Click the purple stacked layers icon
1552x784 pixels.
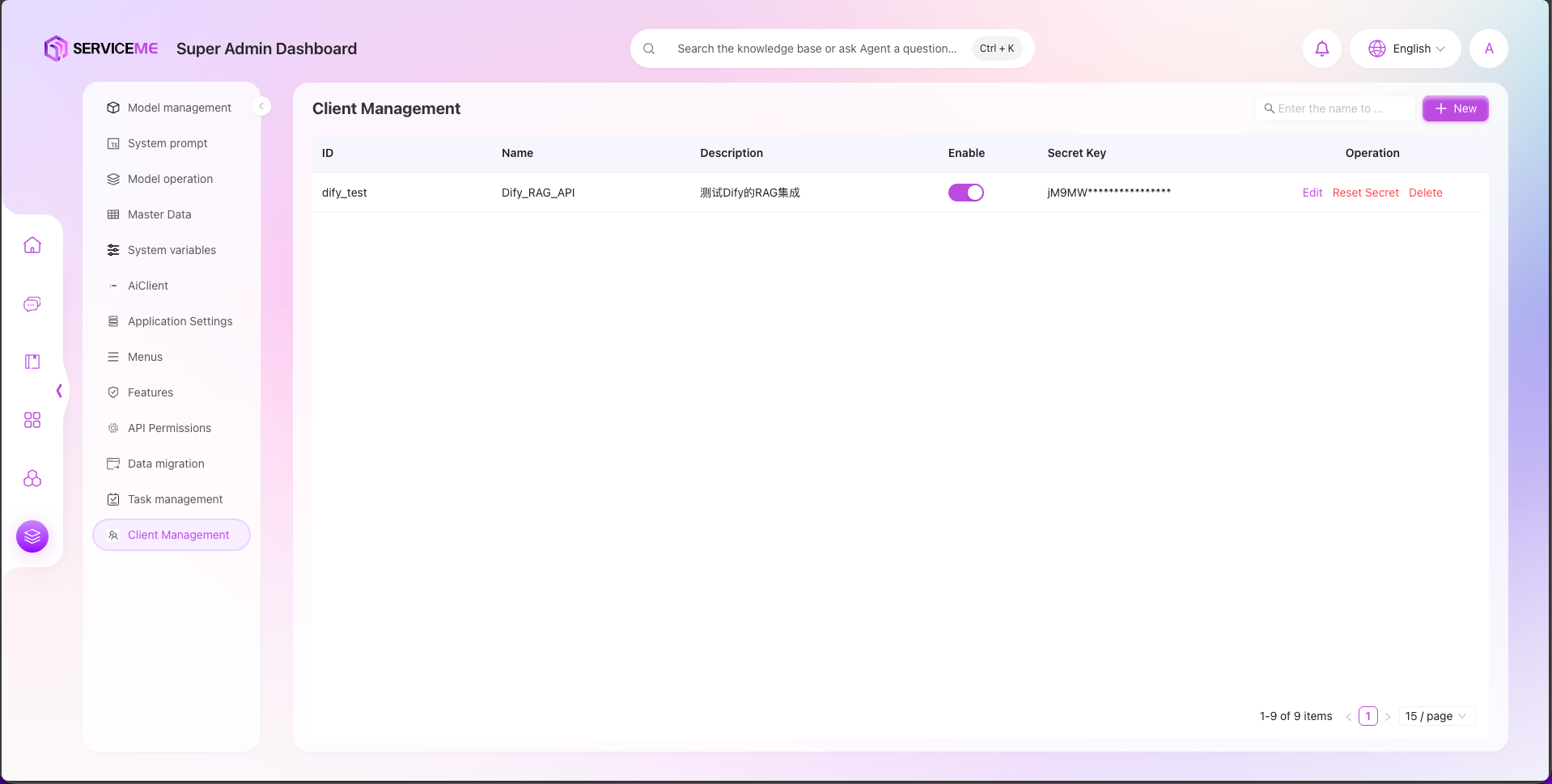[x=32, y=536]
